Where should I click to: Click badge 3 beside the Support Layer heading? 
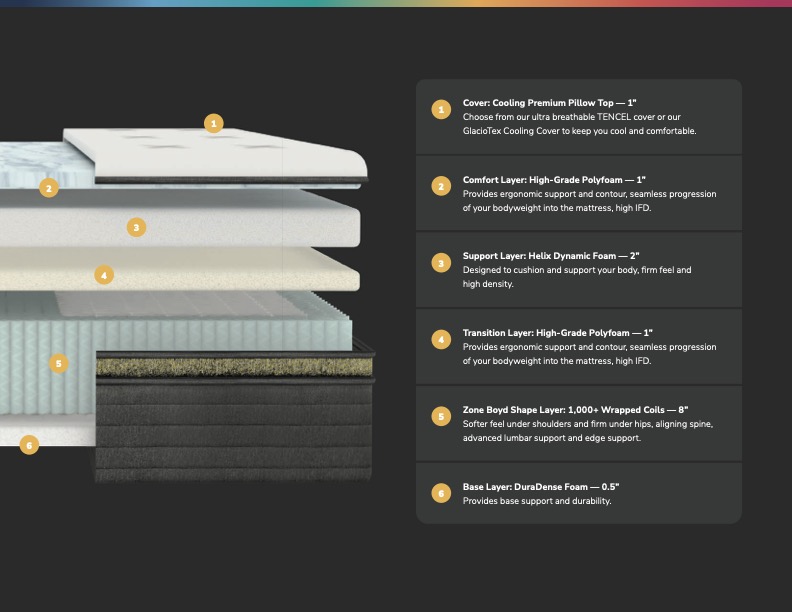click(x=441, y=263)
